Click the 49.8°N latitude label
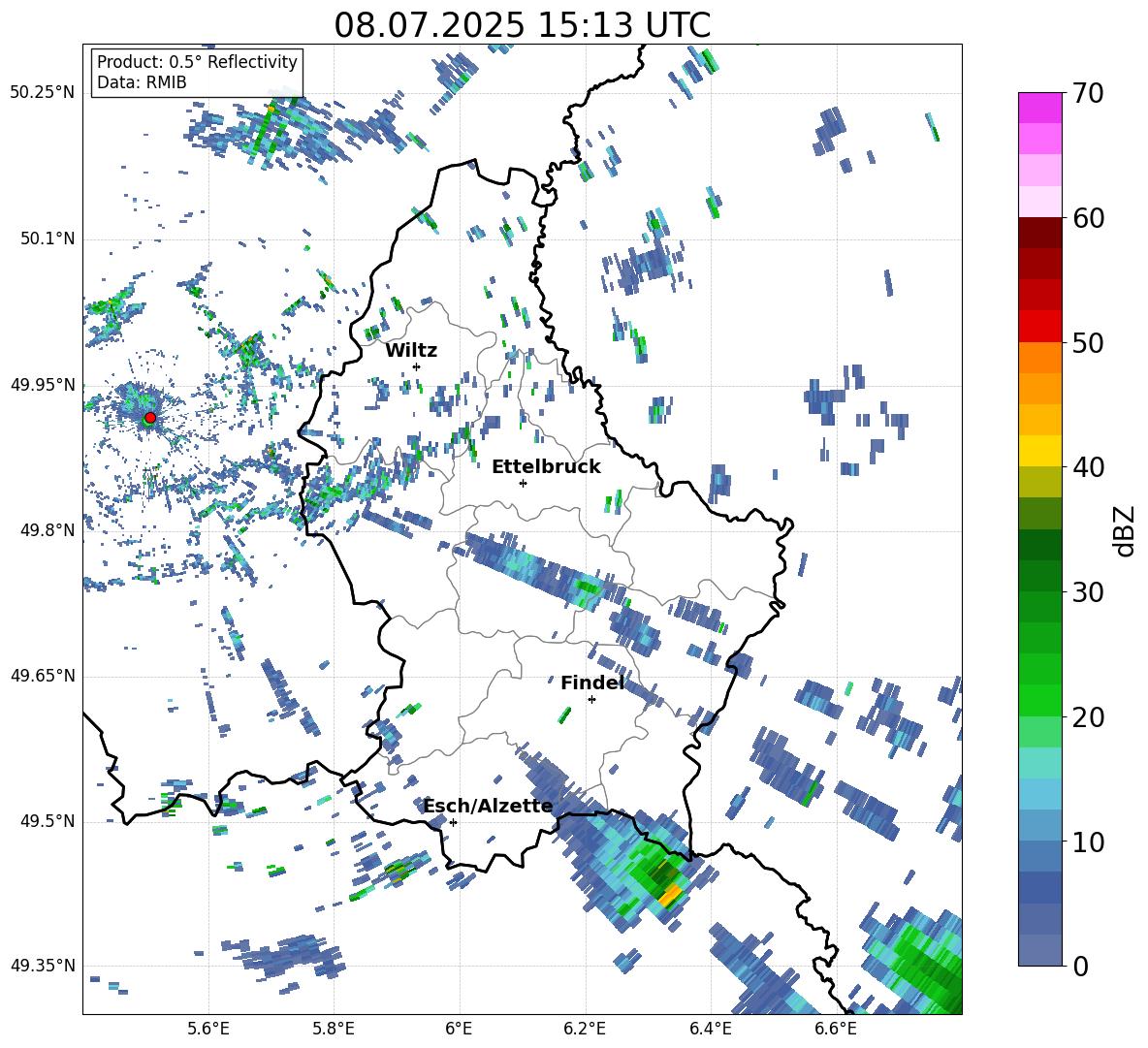Viewport: 1148px width, 1048px height. click(47, 530)
